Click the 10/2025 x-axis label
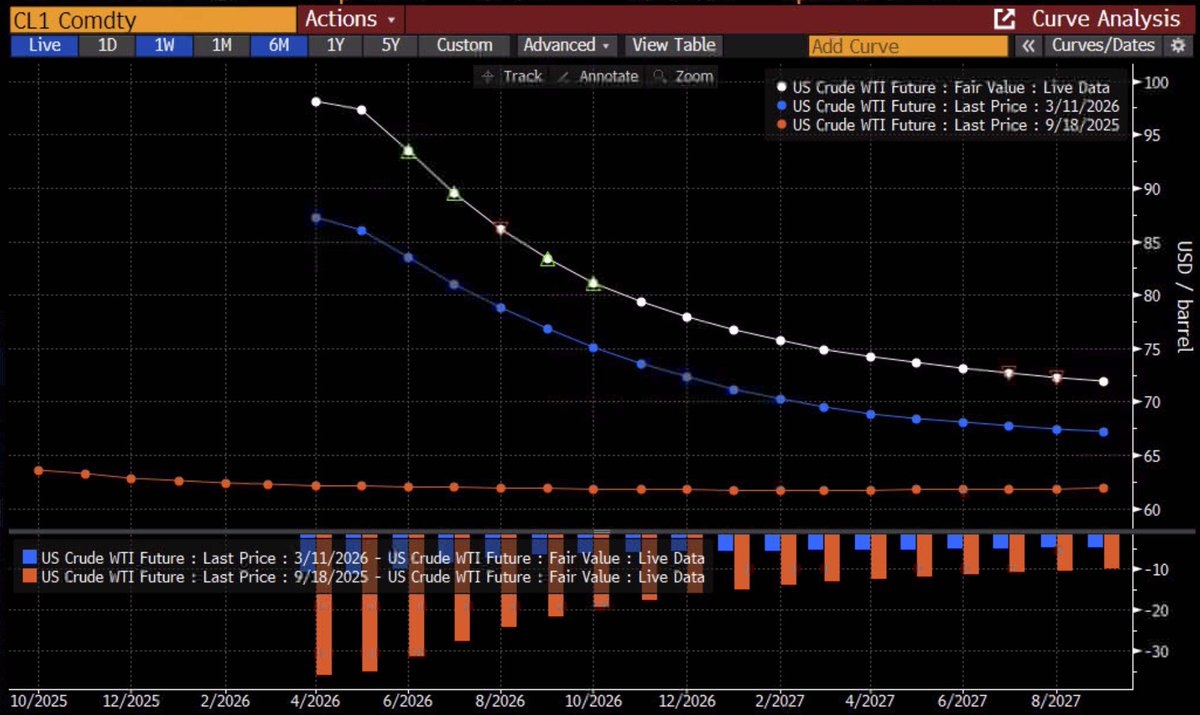Screen dimensions: 1200x715 click(x=38, y=701)
